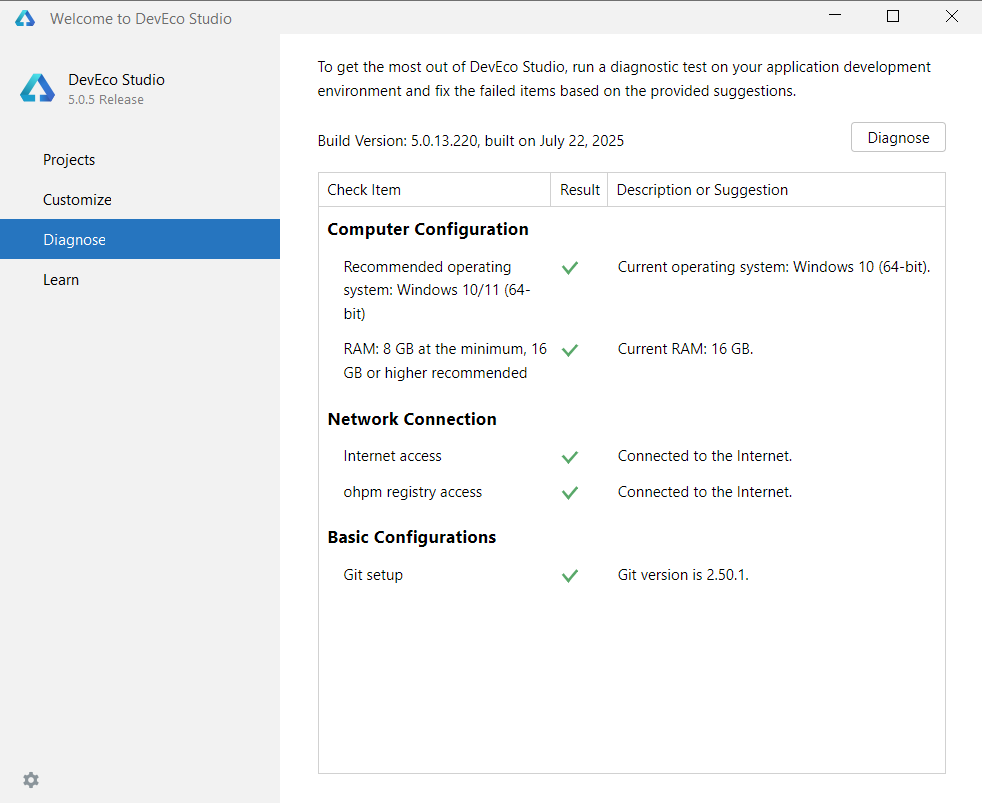Click Current RAM: 16 GB description
This screenshot has width=982, height=803.
click(x=685, y=349)
